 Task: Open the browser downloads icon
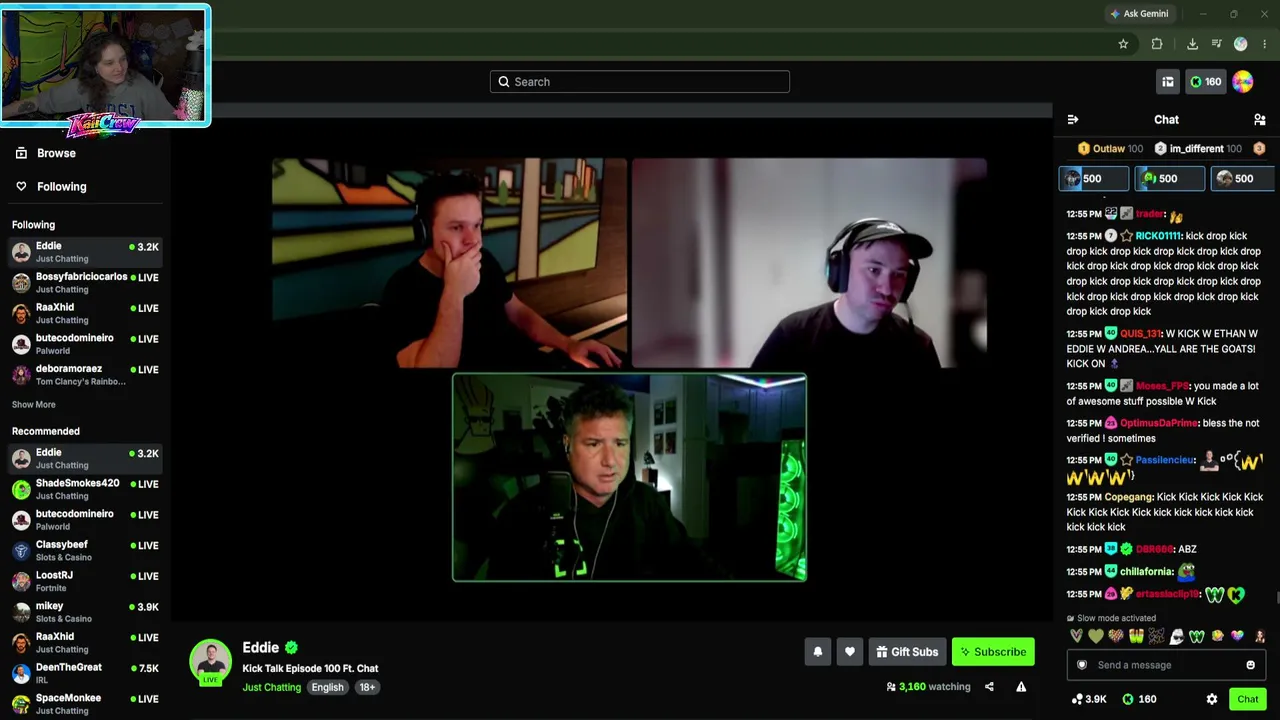click(1192, 44)
